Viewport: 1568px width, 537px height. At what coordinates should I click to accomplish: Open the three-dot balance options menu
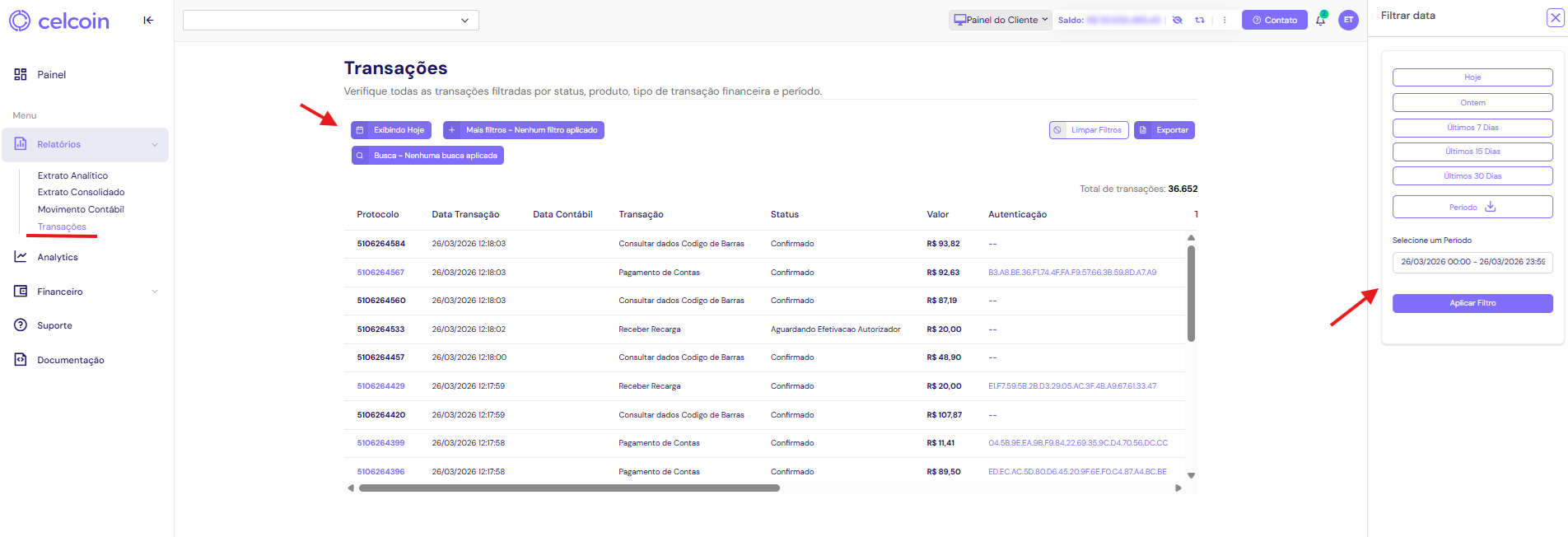click(x=1225, y=21)
